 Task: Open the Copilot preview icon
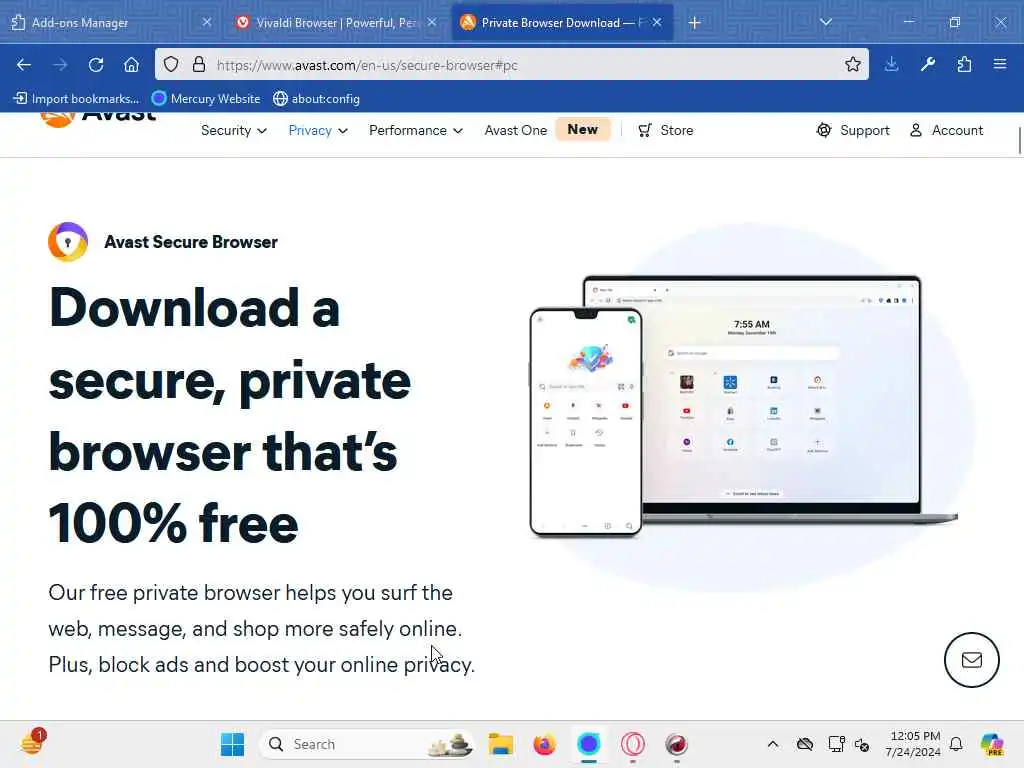(x=992, y=744)
